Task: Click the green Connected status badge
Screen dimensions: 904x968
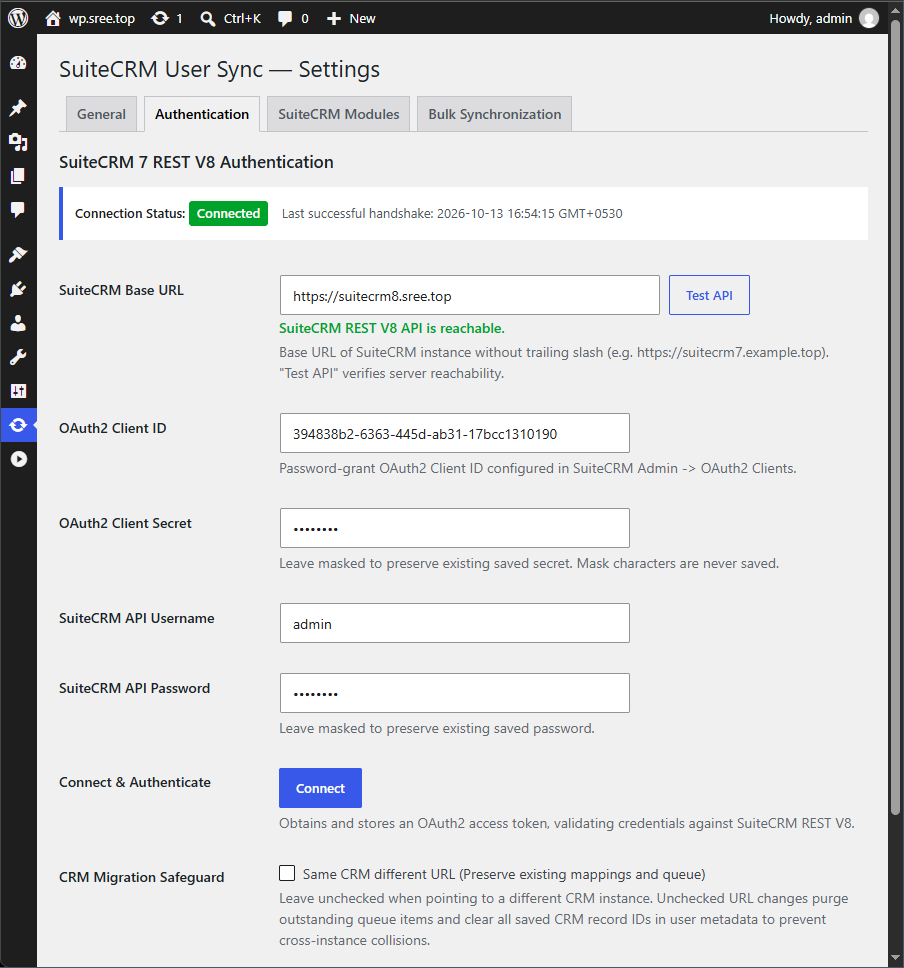Action: coord(228,214)
